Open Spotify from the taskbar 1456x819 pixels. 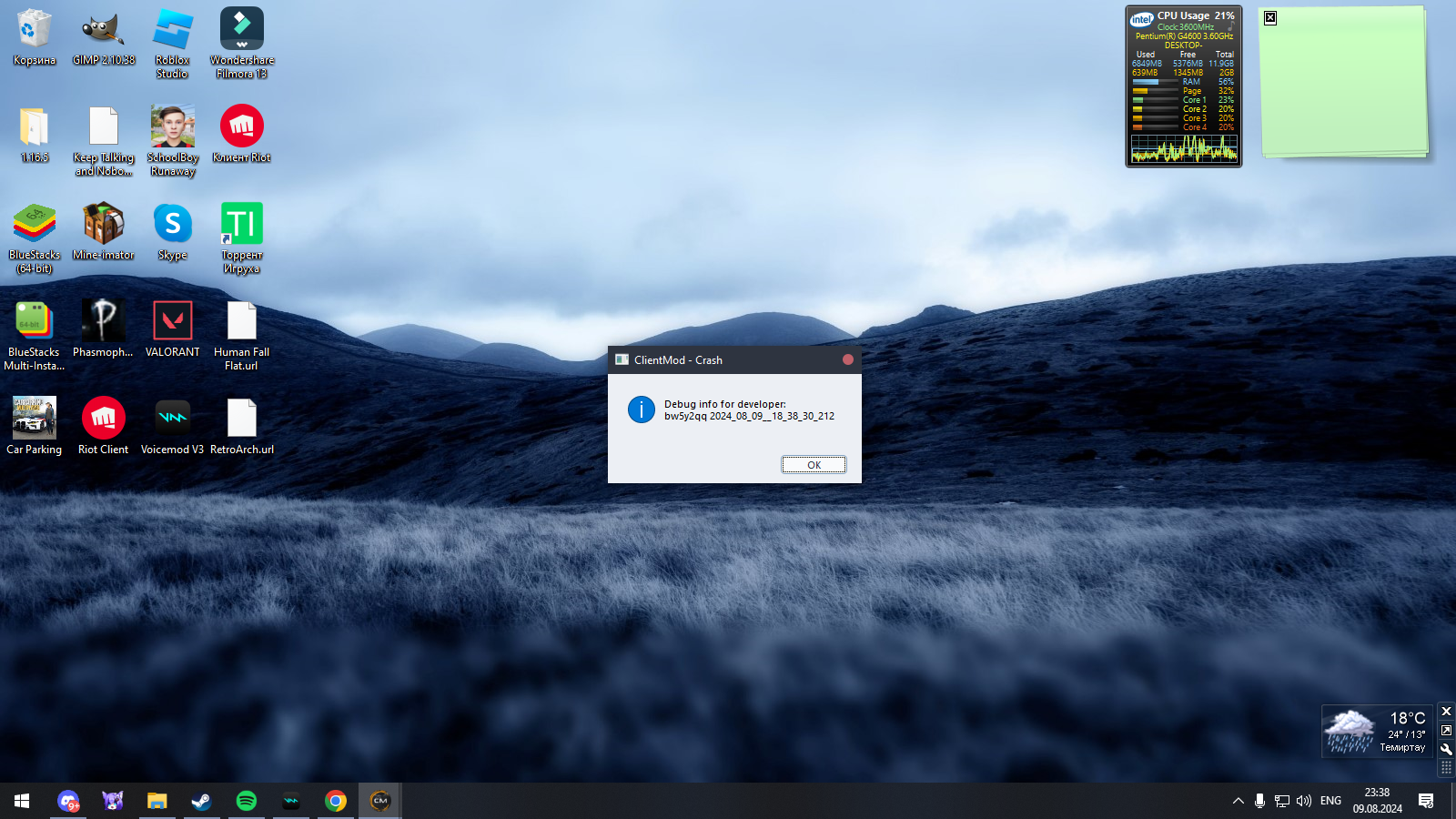(x=247, y=801)
